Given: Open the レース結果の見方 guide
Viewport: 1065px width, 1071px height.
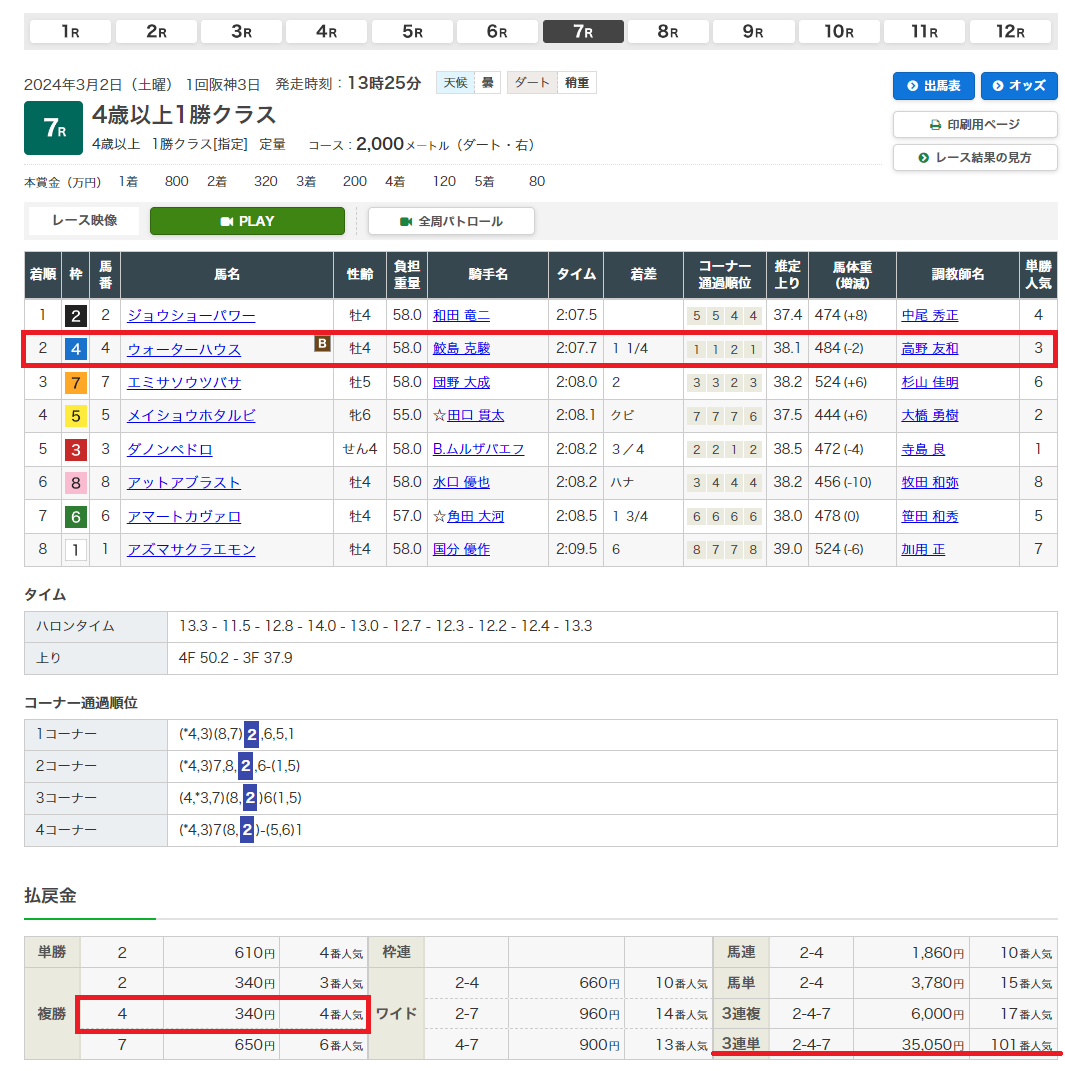Looking at the screenshot, I should 974,157.
